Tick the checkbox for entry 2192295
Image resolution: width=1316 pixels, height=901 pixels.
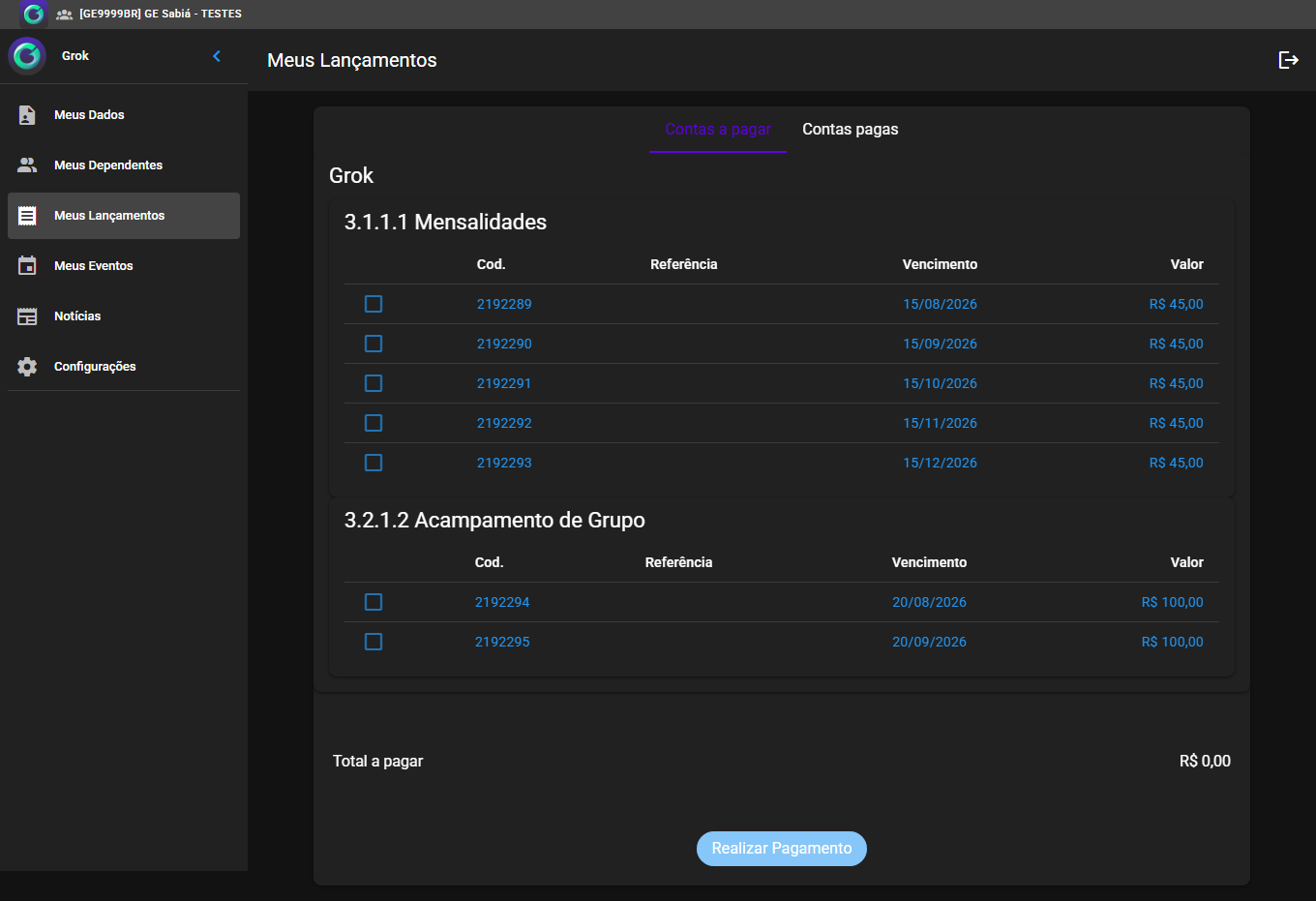374,642
